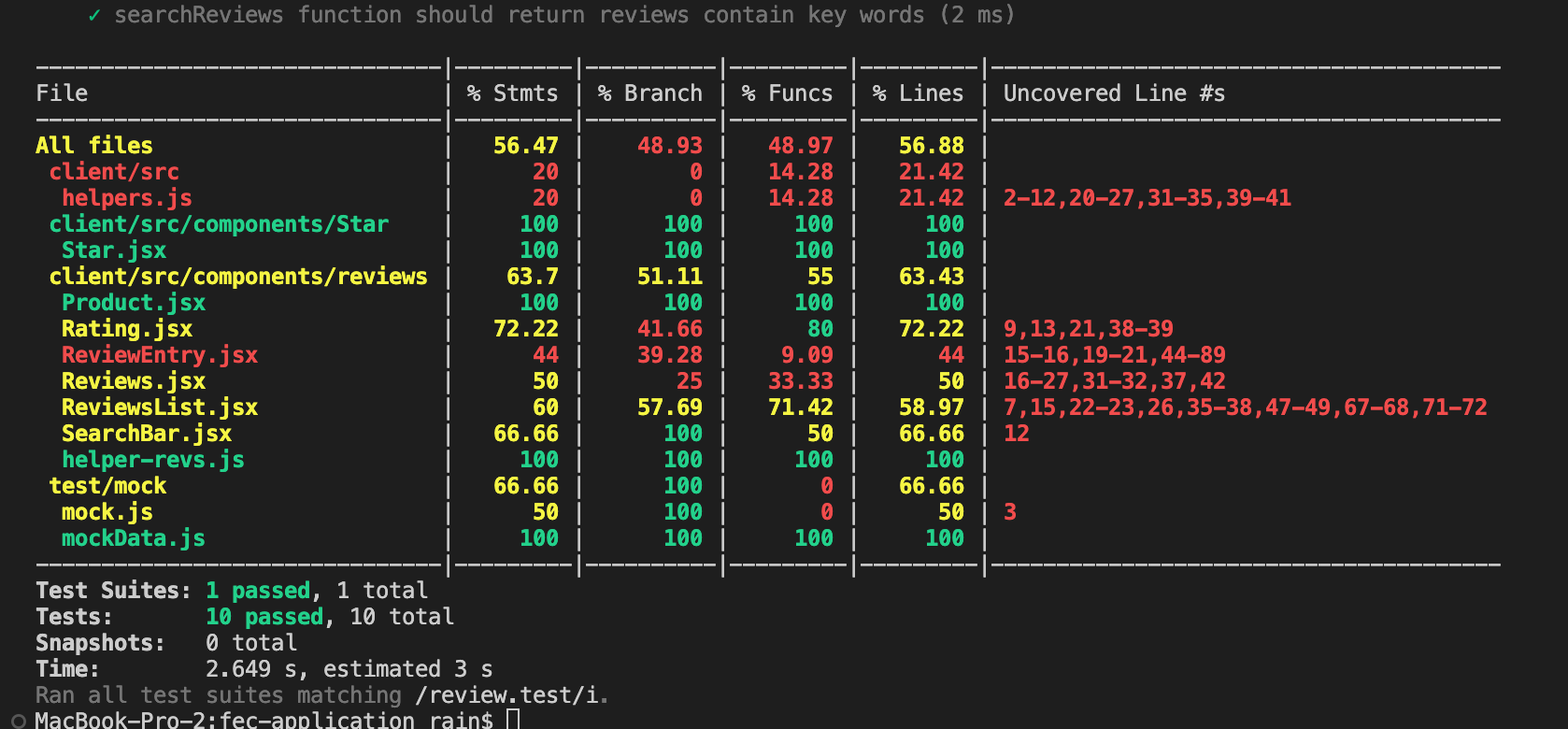Select uncovered lines 9,13,21,38-39 for Rating.jsx
This screenshot has height=729, width=1568.
pyautogui.click(x=1088, y=329)
